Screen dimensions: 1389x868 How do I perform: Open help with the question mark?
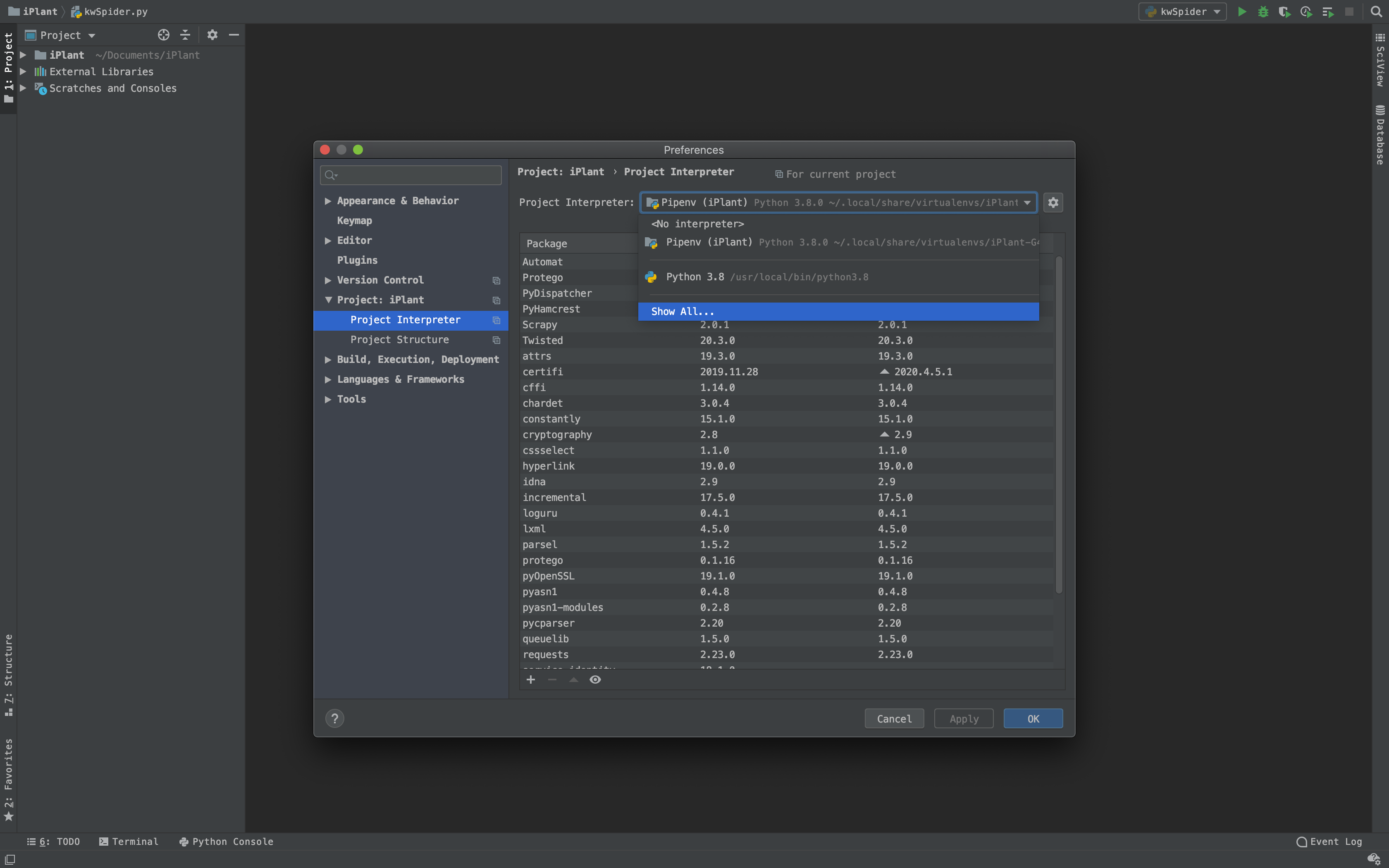(x=334, y=718)
